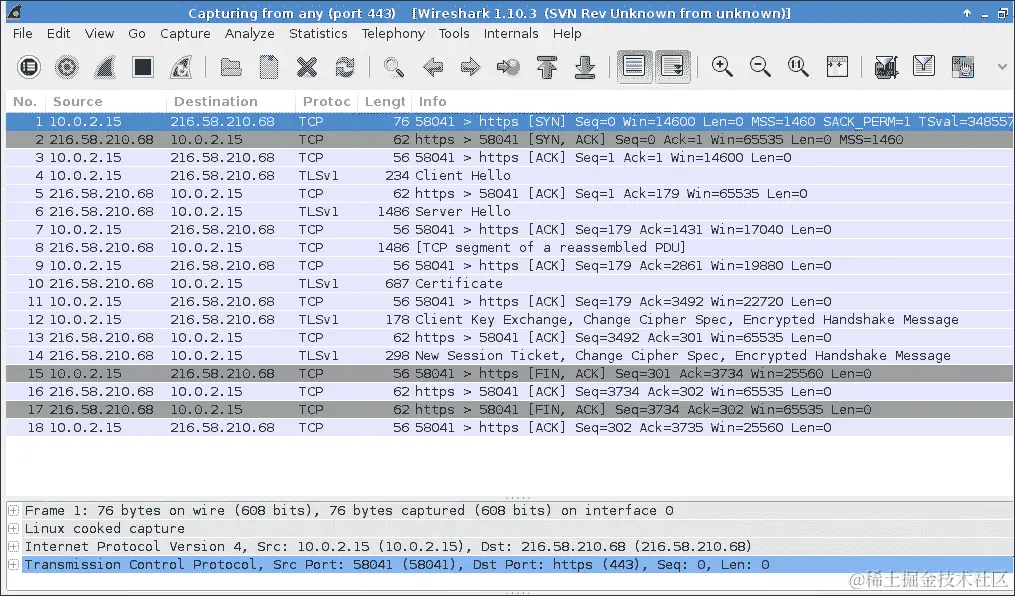Viewport: 1015px width, 596px height.
Task: Start a new live capture
Action: [x=105, y=67]
